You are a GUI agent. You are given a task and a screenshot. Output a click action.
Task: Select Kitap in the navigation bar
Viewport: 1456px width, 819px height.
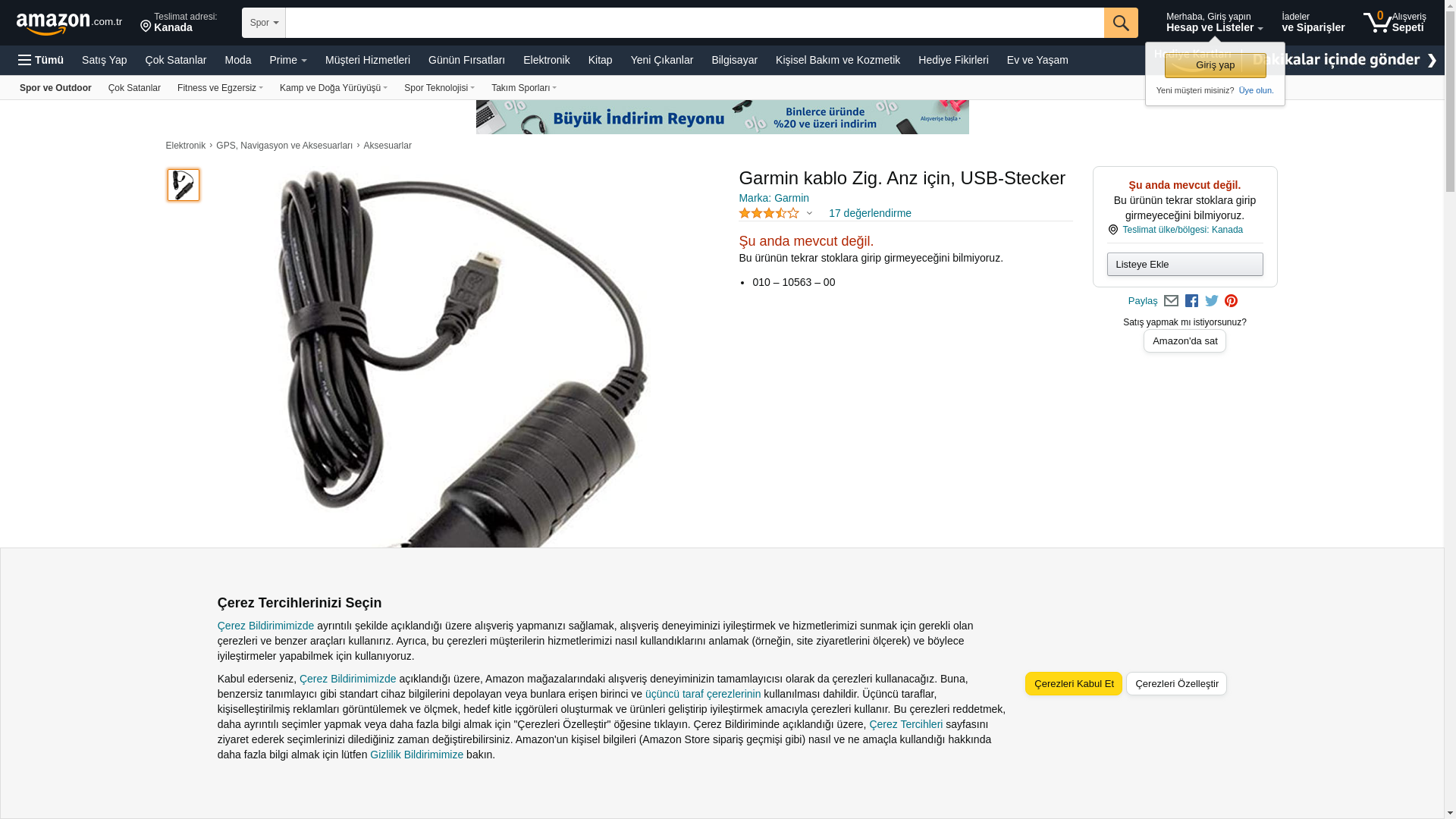(x=600, y=60)
